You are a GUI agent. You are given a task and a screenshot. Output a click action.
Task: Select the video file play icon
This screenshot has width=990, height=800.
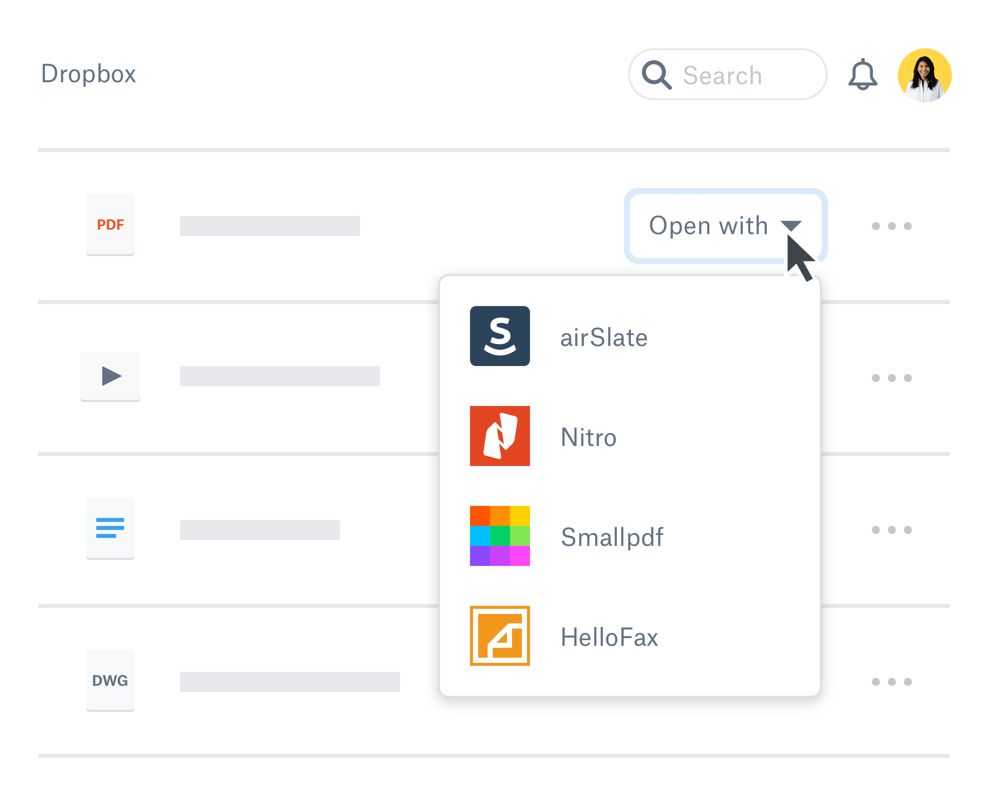pyautogui.click(x=110, y=377)
